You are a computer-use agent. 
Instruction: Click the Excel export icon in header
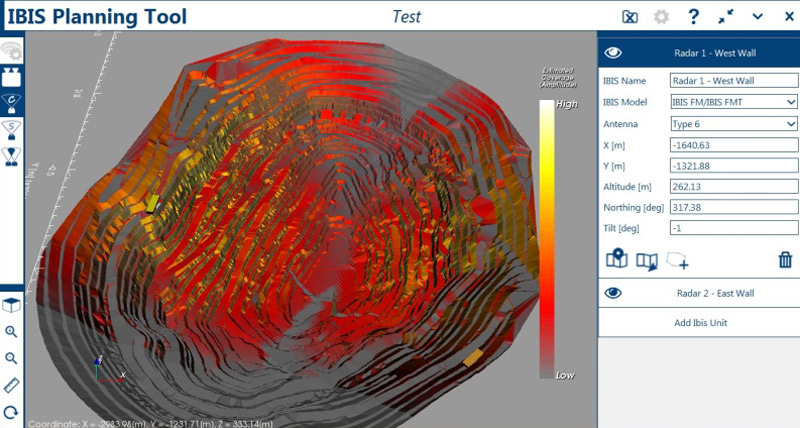click(x=629, y=16)
